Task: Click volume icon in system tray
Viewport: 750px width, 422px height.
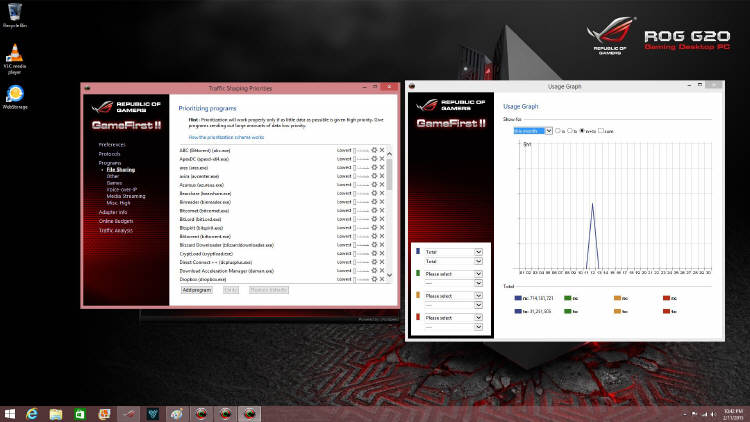Action: click(712, 414)
